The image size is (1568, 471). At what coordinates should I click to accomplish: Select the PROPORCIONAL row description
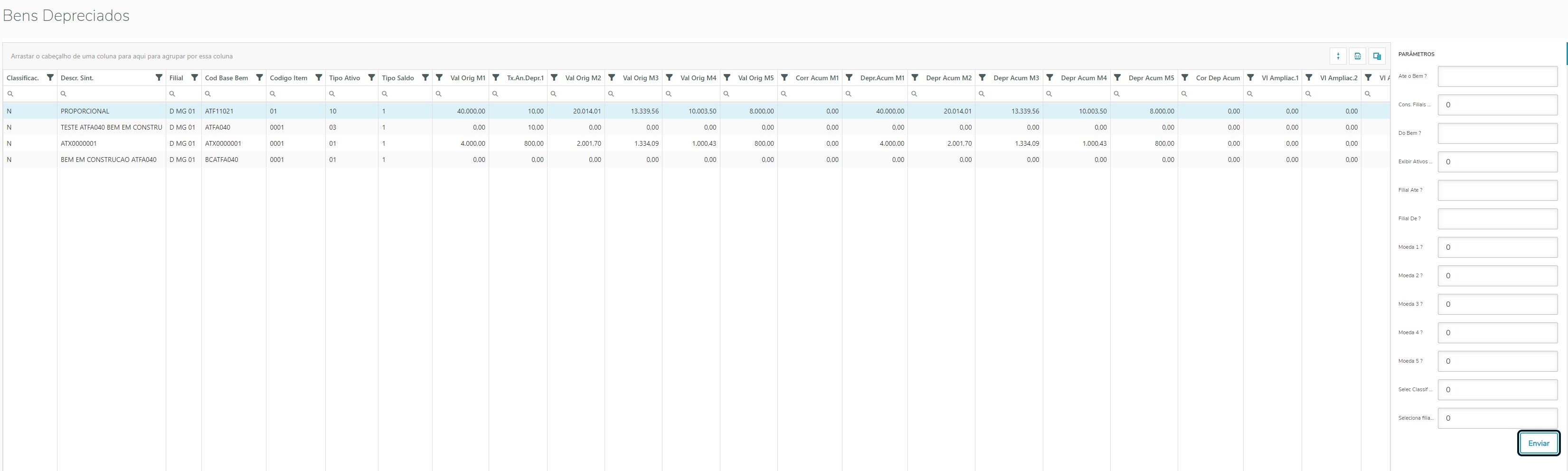tap(85, 112)
